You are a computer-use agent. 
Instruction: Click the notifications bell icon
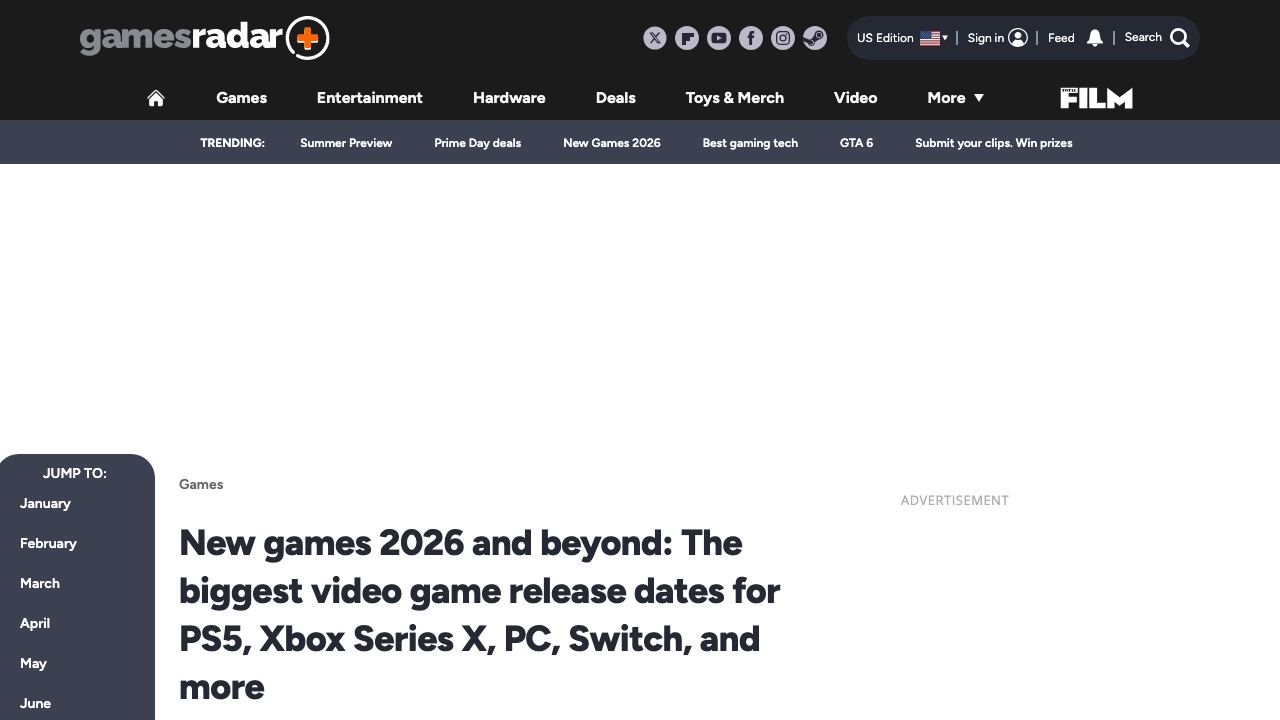[x=1095, y=38]
